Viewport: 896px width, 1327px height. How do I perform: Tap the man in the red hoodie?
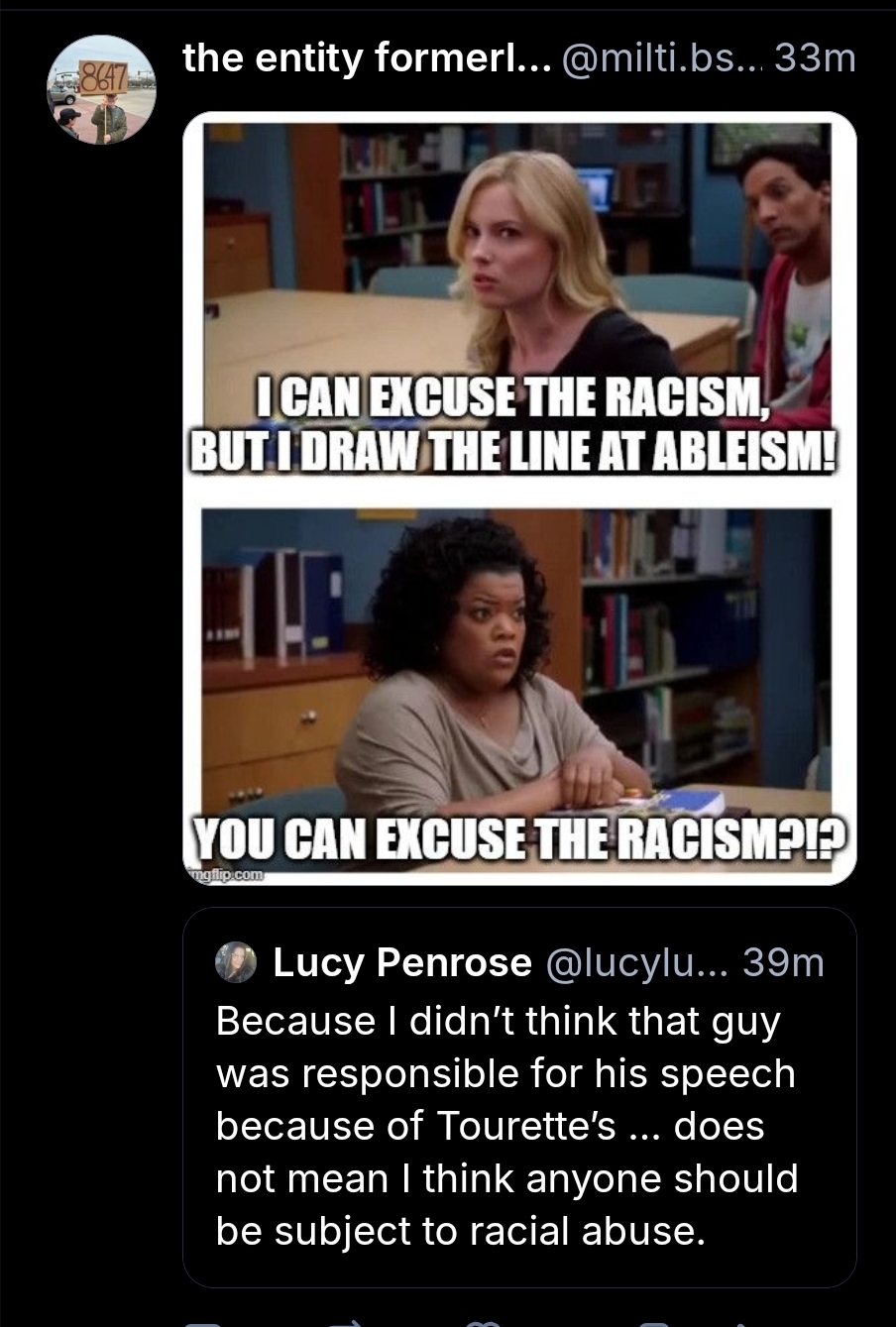point(788,277)
